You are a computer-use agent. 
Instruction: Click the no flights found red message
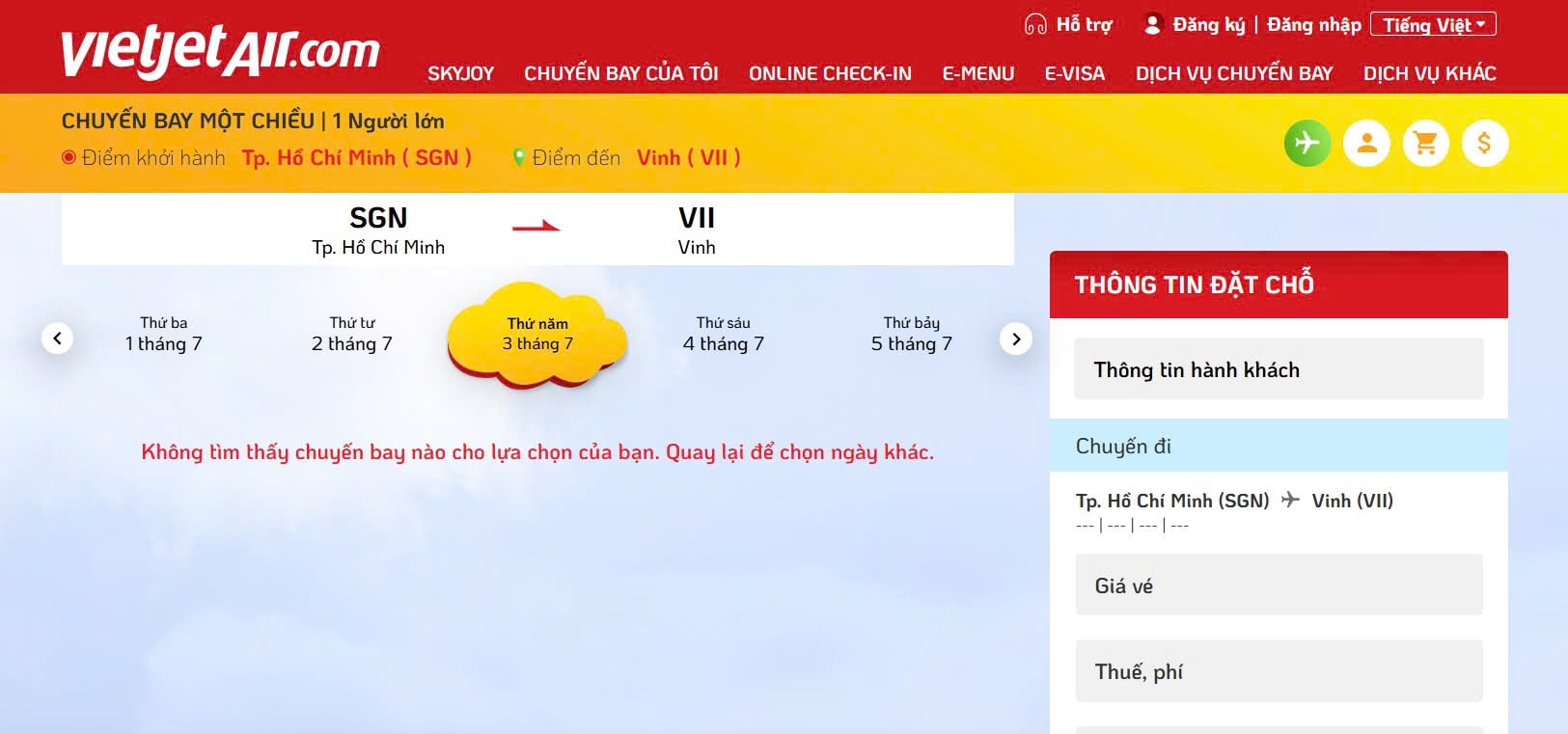[537, 452]
